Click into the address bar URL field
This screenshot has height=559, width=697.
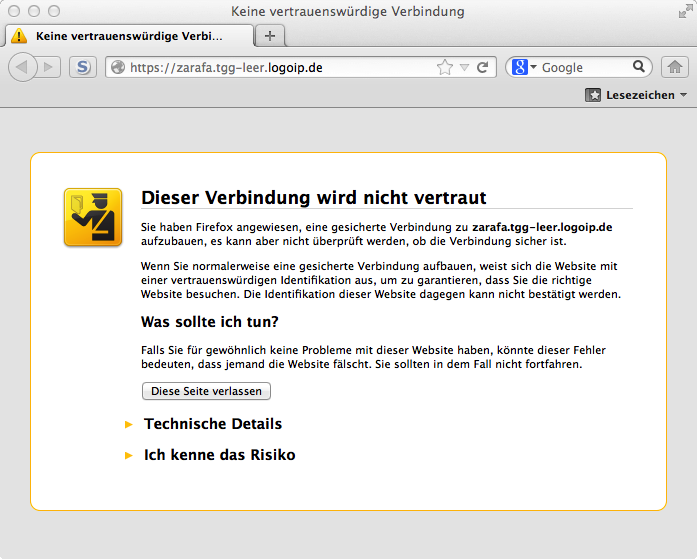(280, 68)
